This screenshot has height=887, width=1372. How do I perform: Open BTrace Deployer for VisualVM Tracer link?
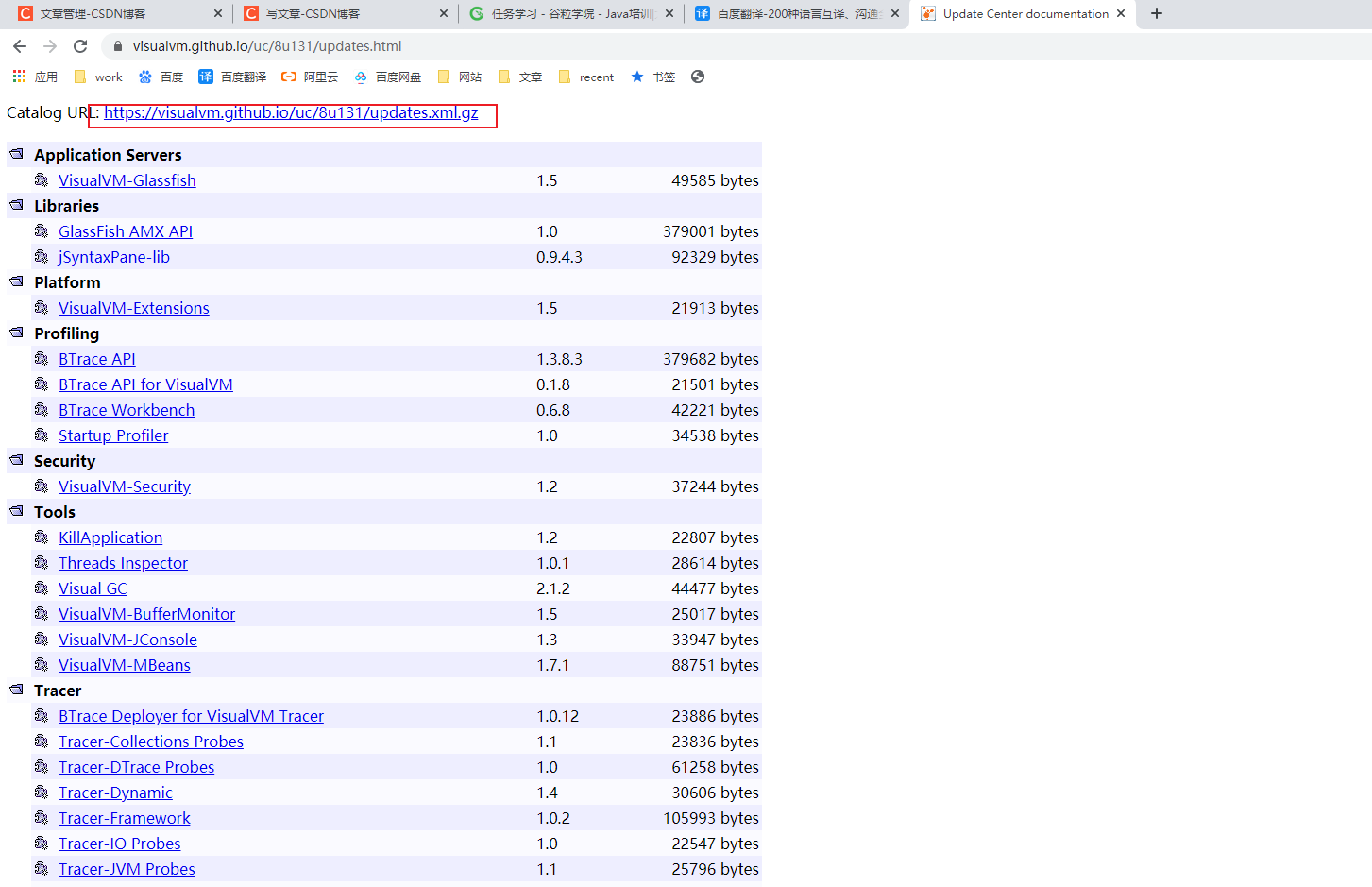[x=191, y=716]
